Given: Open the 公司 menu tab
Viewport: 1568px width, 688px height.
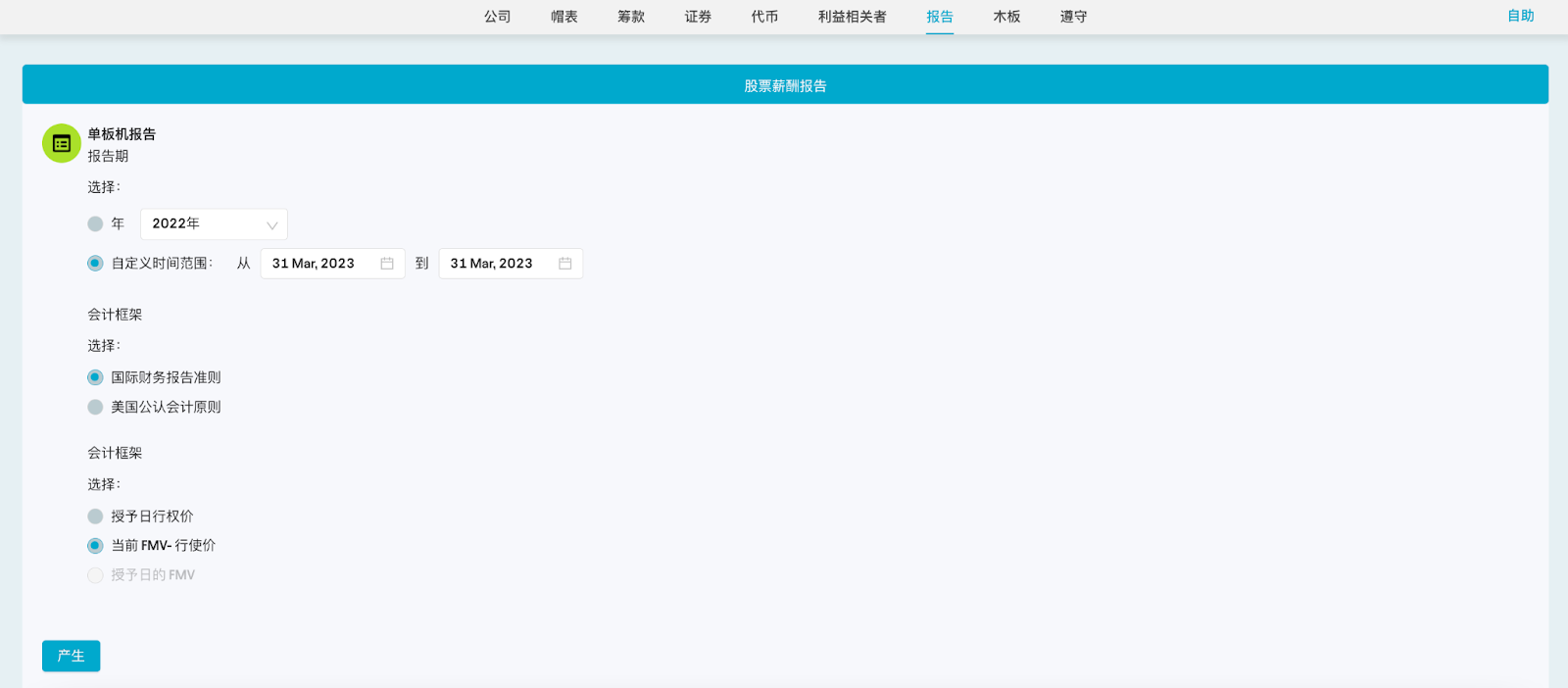Looking at the screenshot, I should (x=498, y=17).
